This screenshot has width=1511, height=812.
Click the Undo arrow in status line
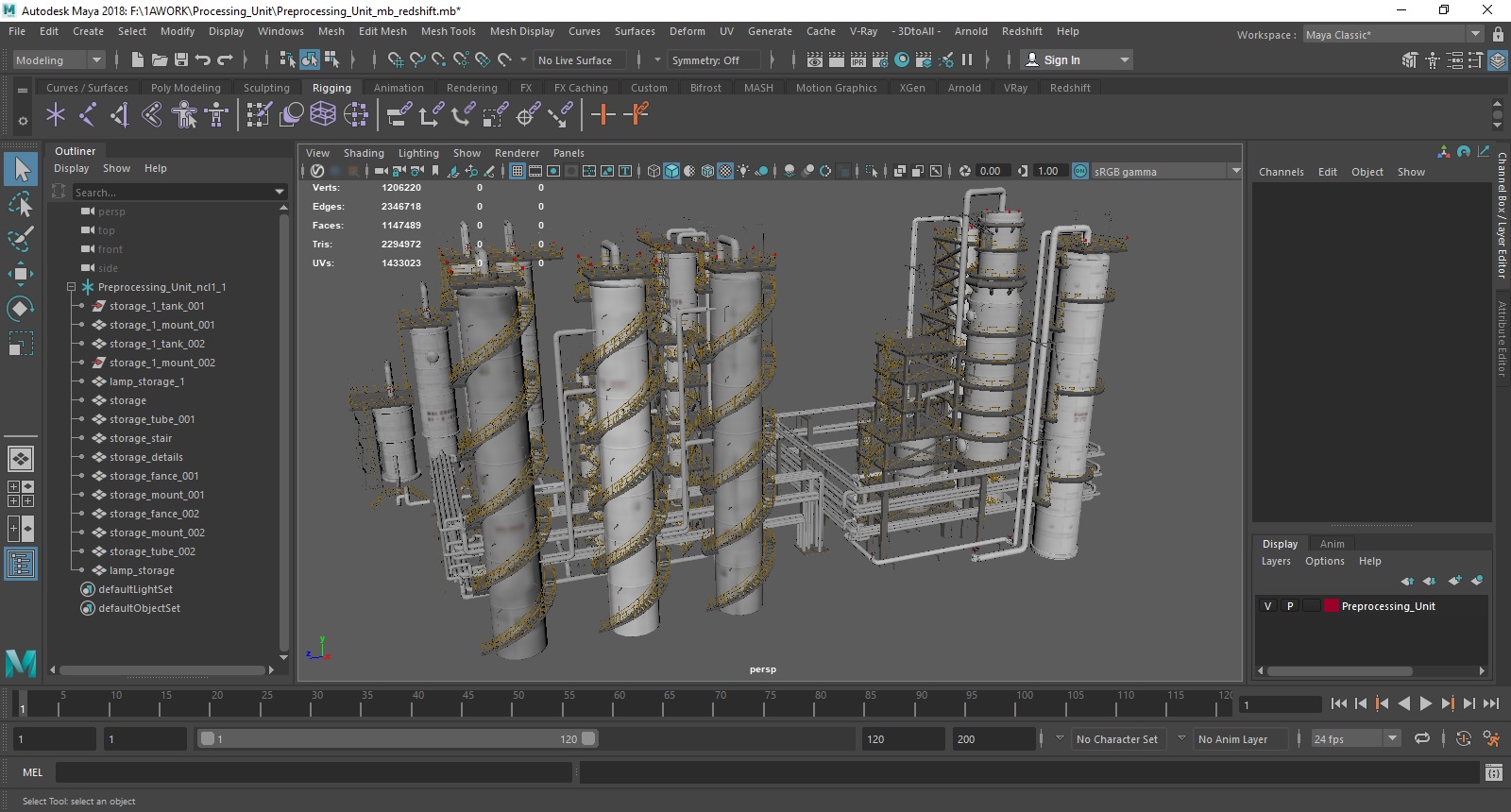(x=202, y=59)
